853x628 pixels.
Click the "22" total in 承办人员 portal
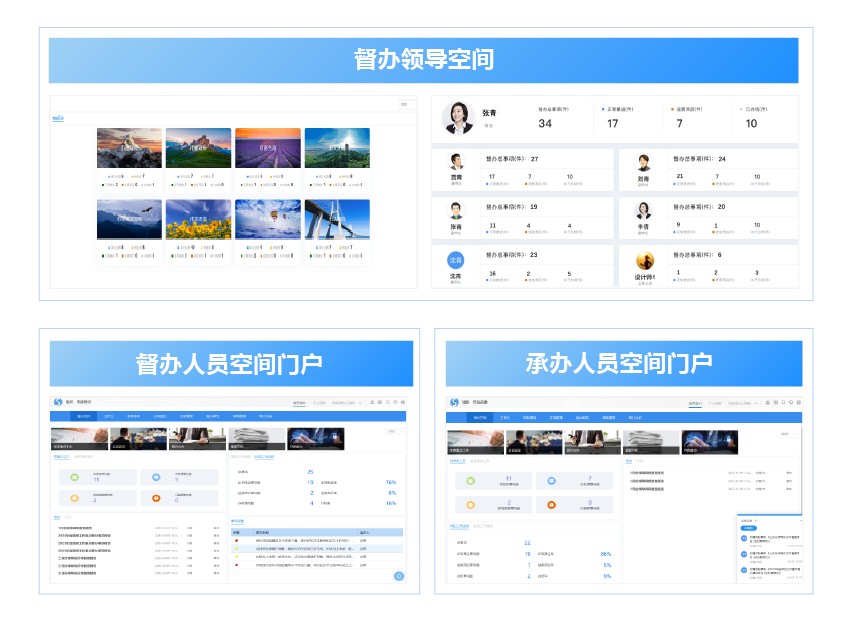(527, 543)
